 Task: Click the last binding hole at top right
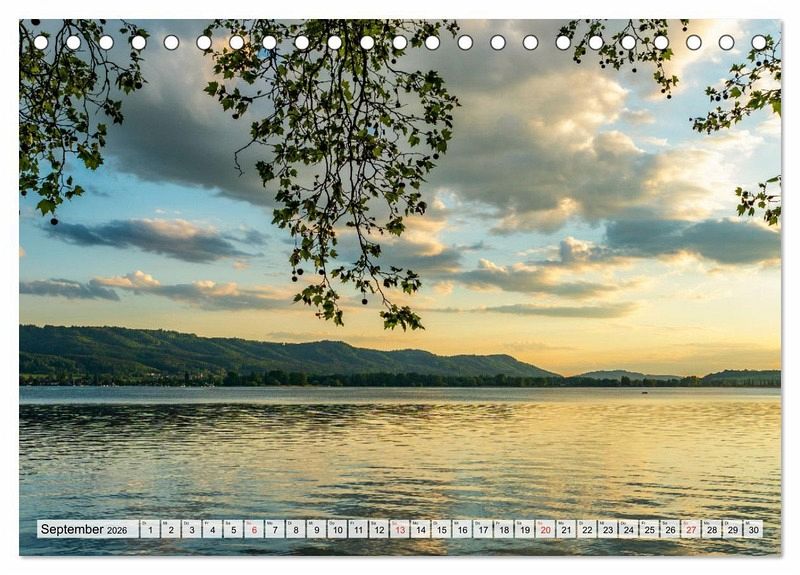coord(758,43)
